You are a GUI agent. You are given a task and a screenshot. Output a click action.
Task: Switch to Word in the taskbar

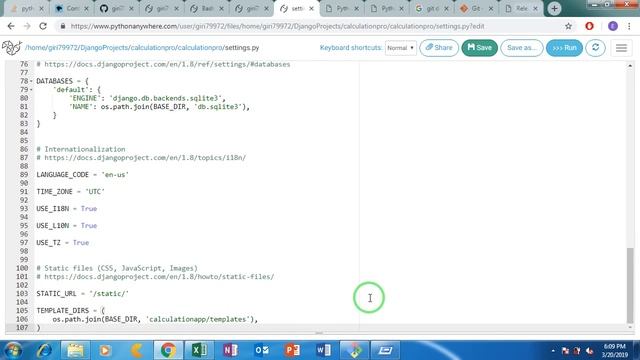pos(323,350)
